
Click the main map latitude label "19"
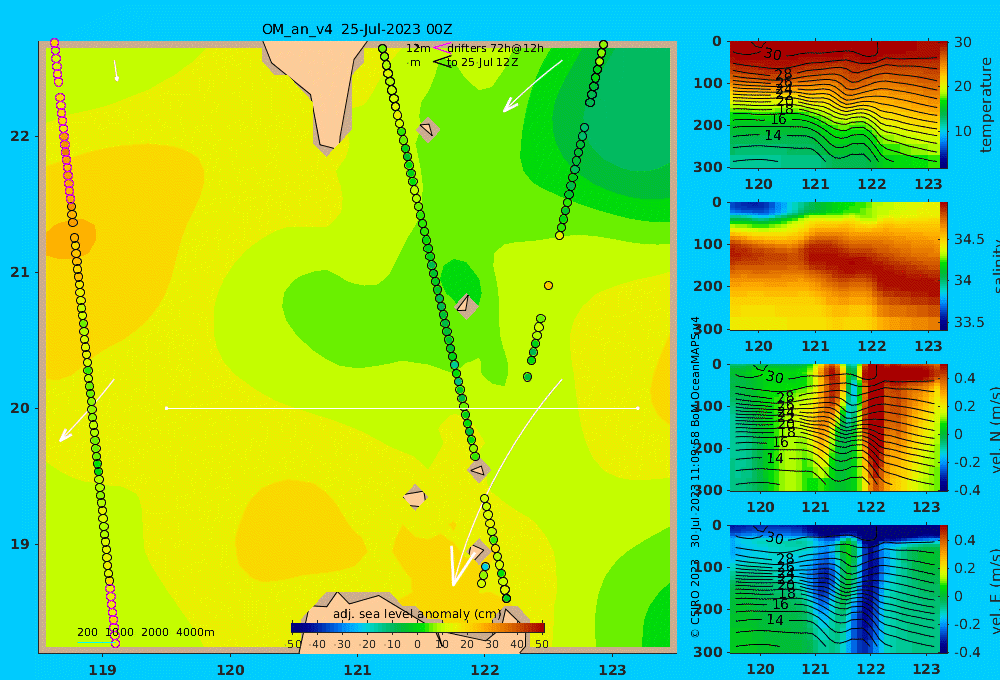tap(20, 544)
